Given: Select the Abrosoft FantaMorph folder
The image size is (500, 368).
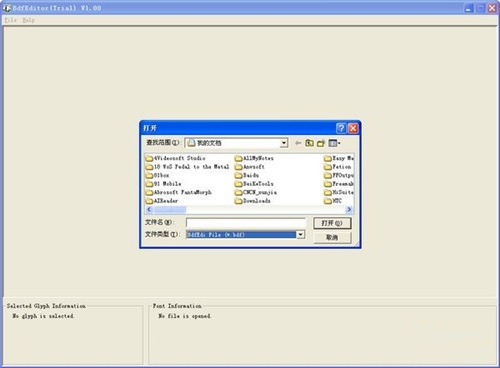Looking at the screenshot, I should tap(178, 192).
